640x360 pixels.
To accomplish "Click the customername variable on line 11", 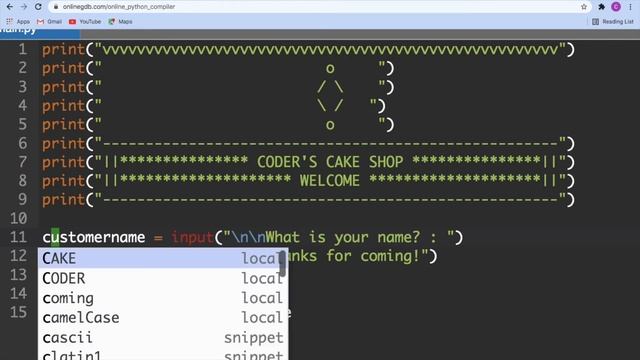I will [x=94, y=237].
